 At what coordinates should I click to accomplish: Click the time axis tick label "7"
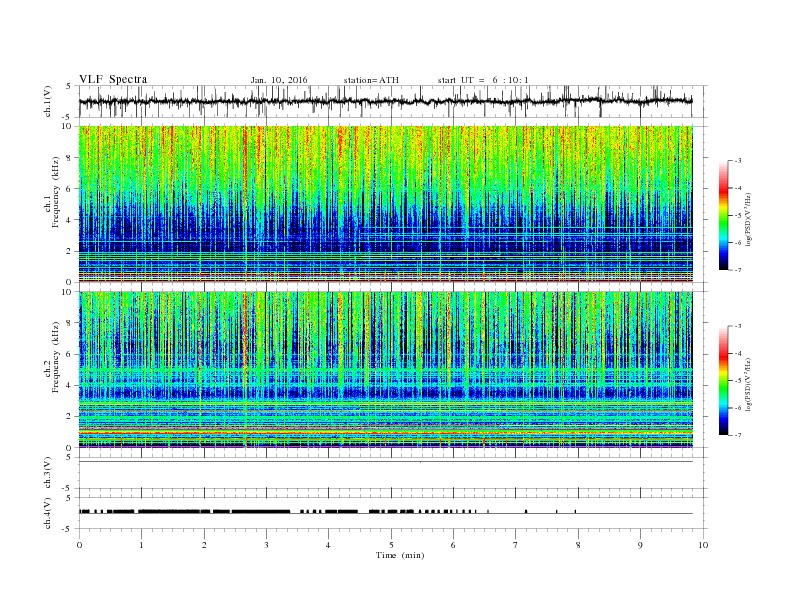516,545
